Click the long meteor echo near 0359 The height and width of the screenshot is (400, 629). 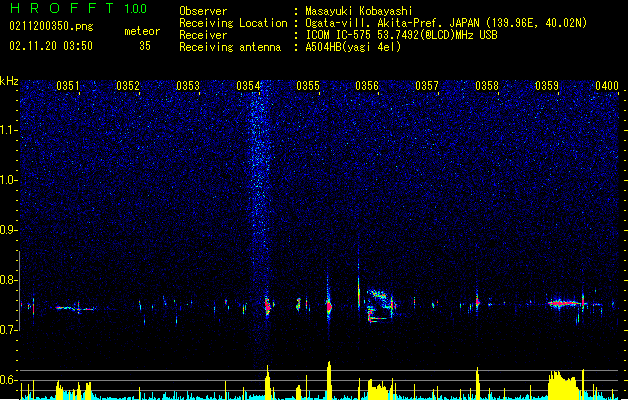click(x=566, y=303)
